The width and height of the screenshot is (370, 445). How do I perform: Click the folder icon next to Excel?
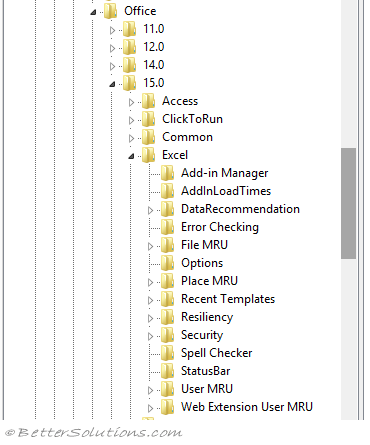(148, 155)
